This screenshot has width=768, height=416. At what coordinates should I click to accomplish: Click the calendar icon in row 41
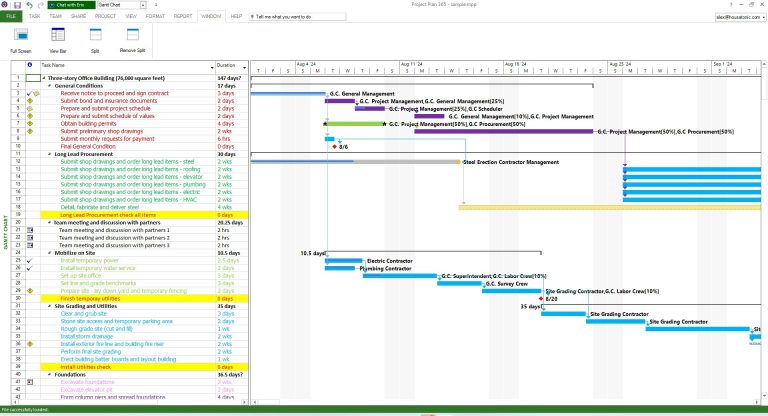pos(30,382)
